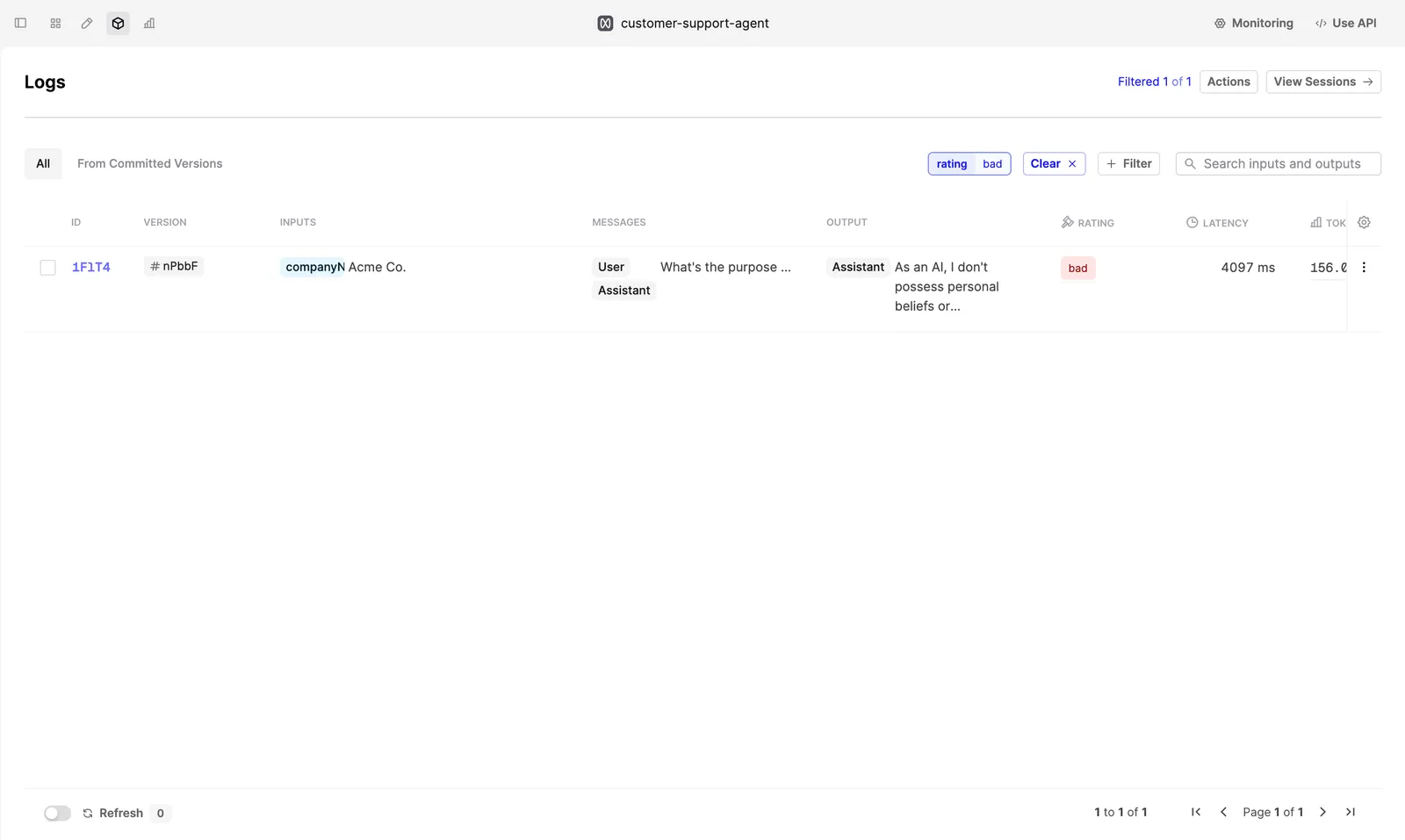Viewport: 1405px width, 840px height.
Task: Open Monitoring page
Action: pos(1253,23)
